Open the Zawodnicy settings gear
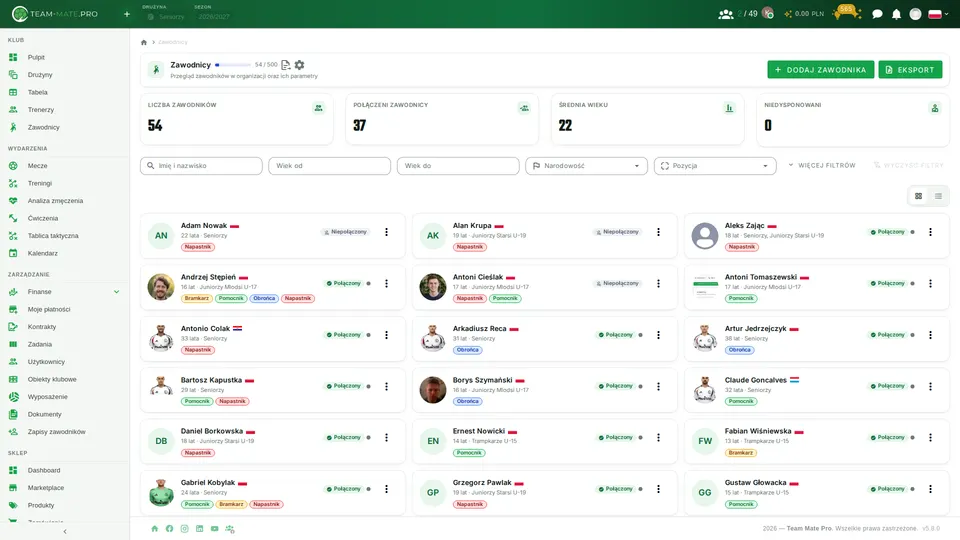The width and height of the screenshot is (960, 540). click(x=299, y=64)
